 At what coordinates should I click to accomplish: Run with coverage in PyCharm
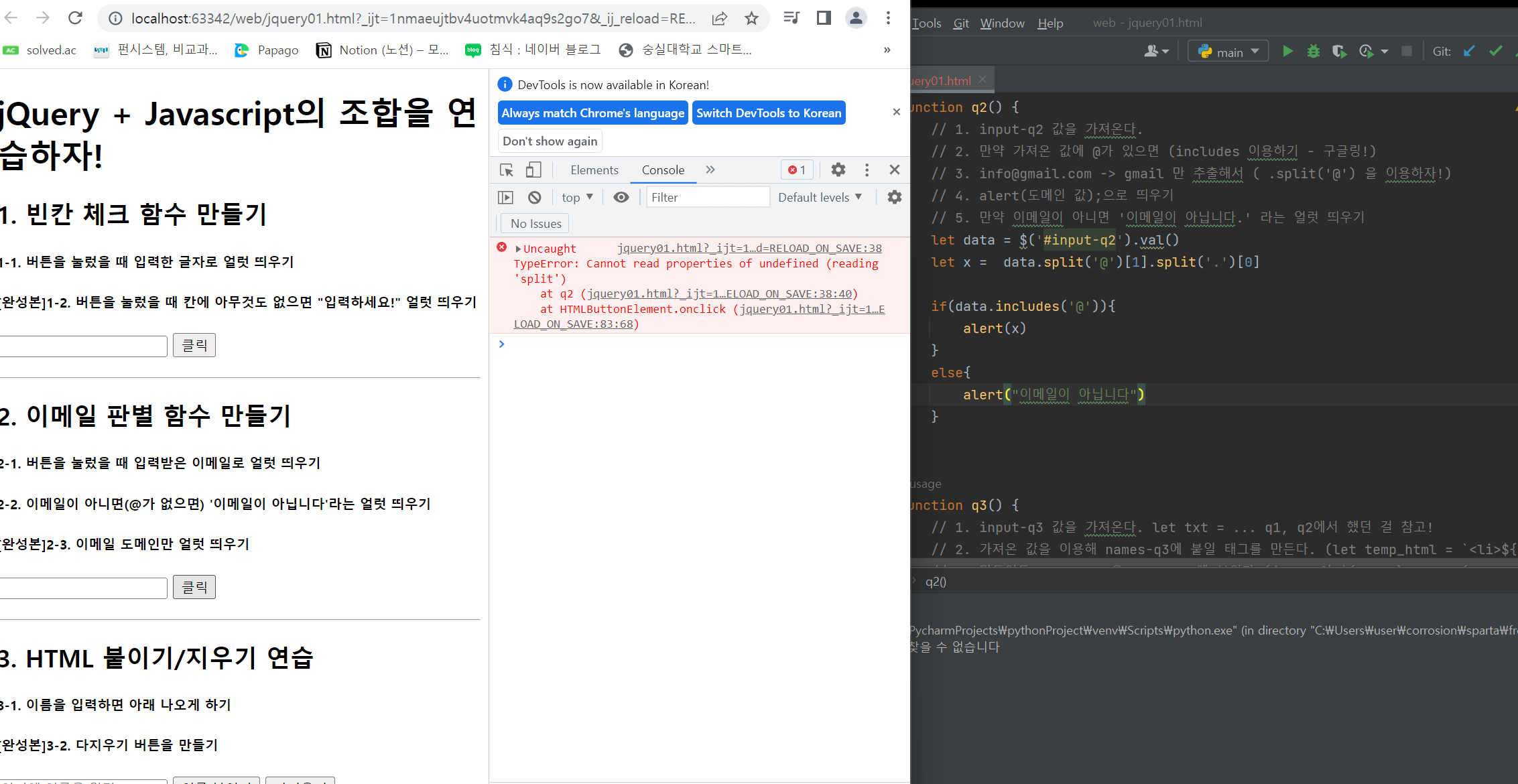[1340, 52]
